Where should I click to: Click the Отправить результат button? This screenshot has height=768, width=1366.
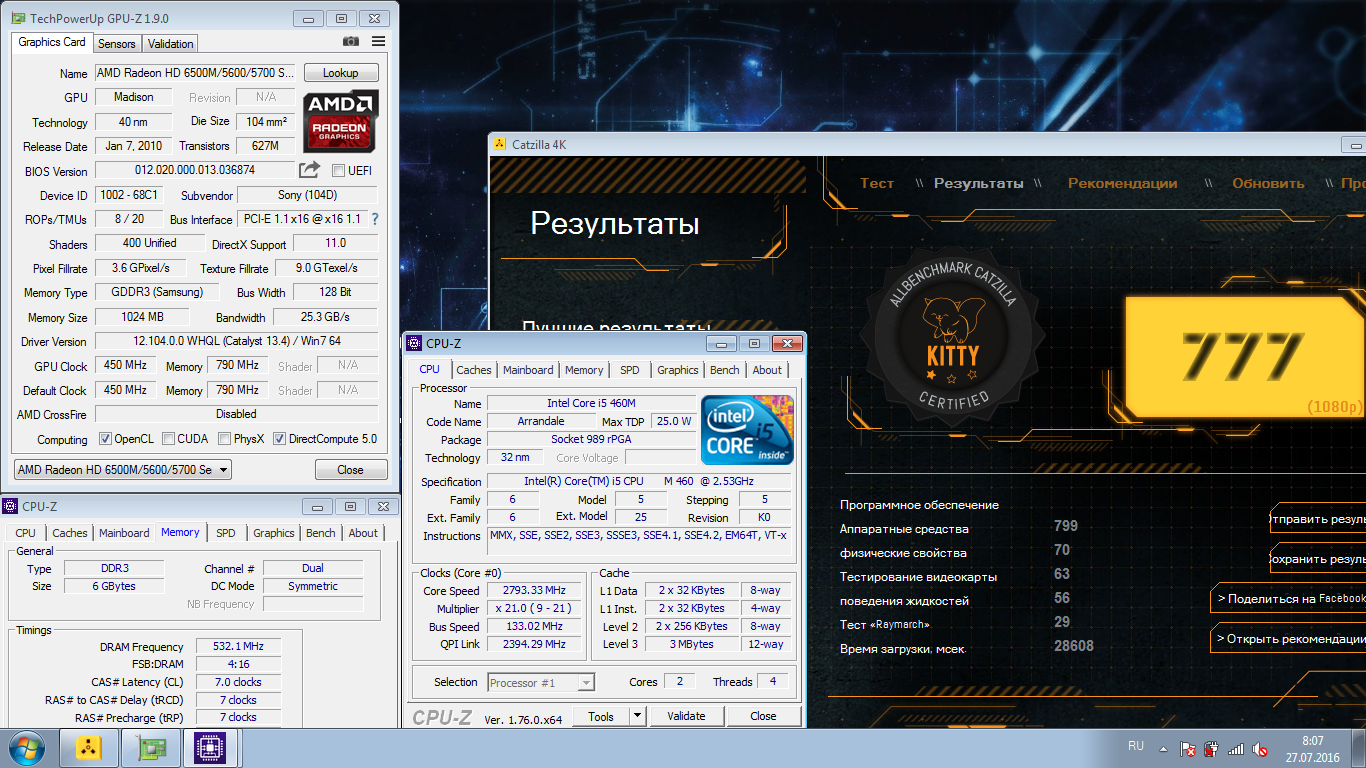(x=1317, y=519)
